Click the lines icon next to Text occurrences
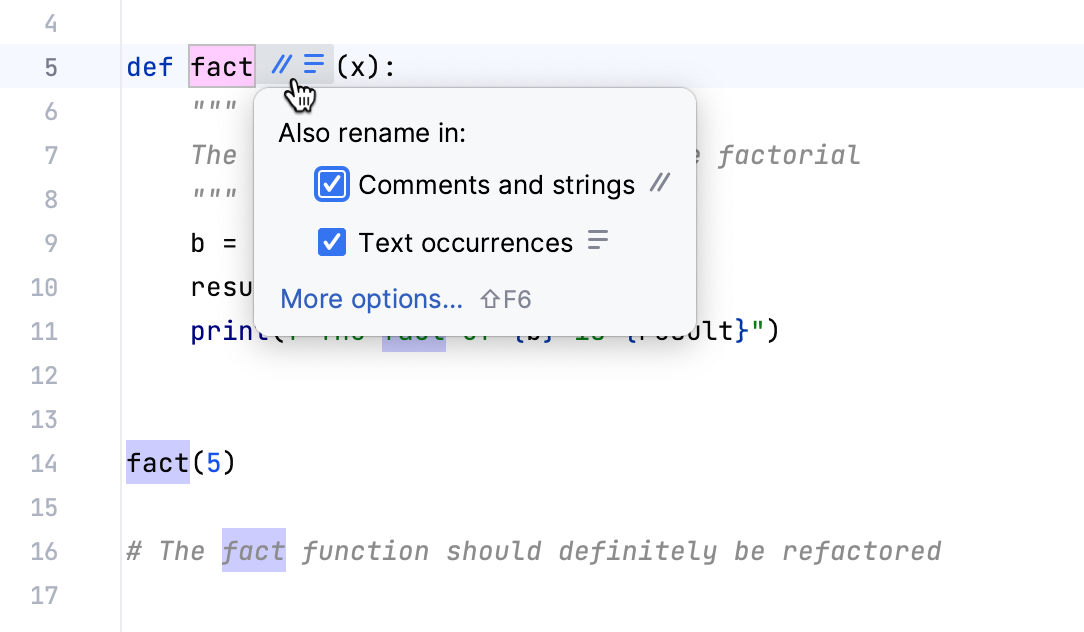 [596, 240]
